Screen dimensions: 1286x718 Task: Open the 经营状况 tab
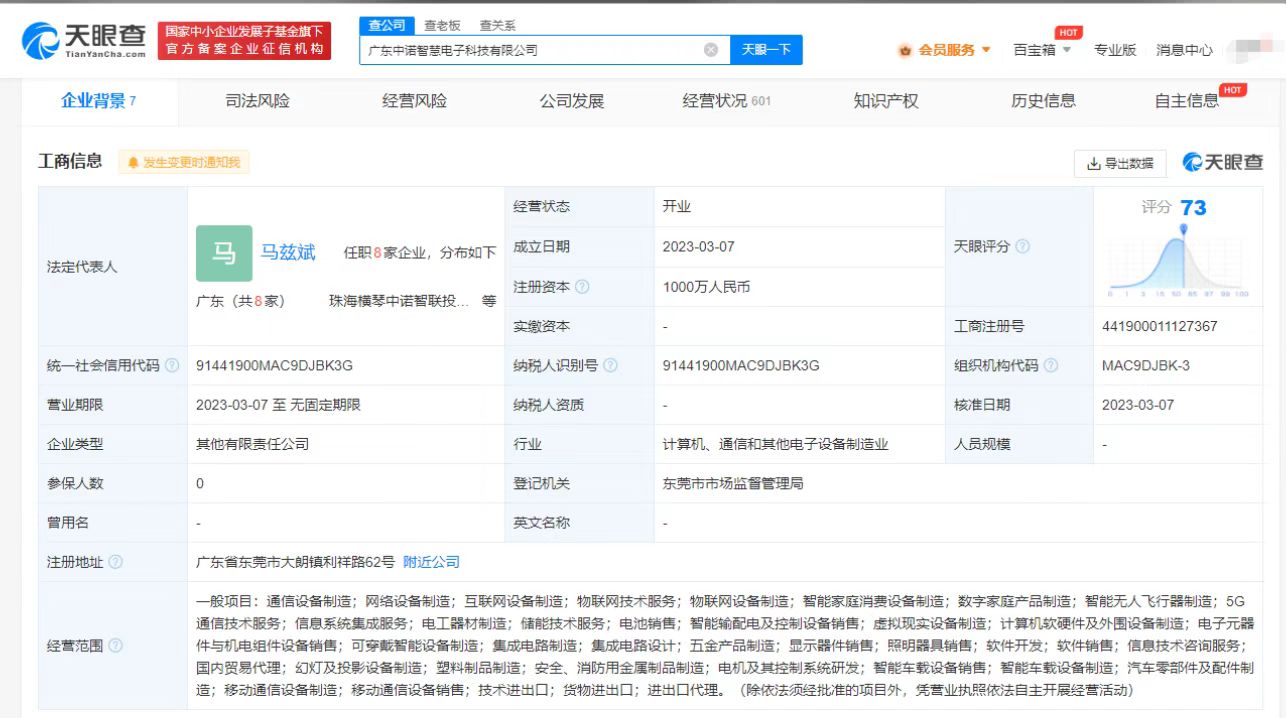point(727,101)
